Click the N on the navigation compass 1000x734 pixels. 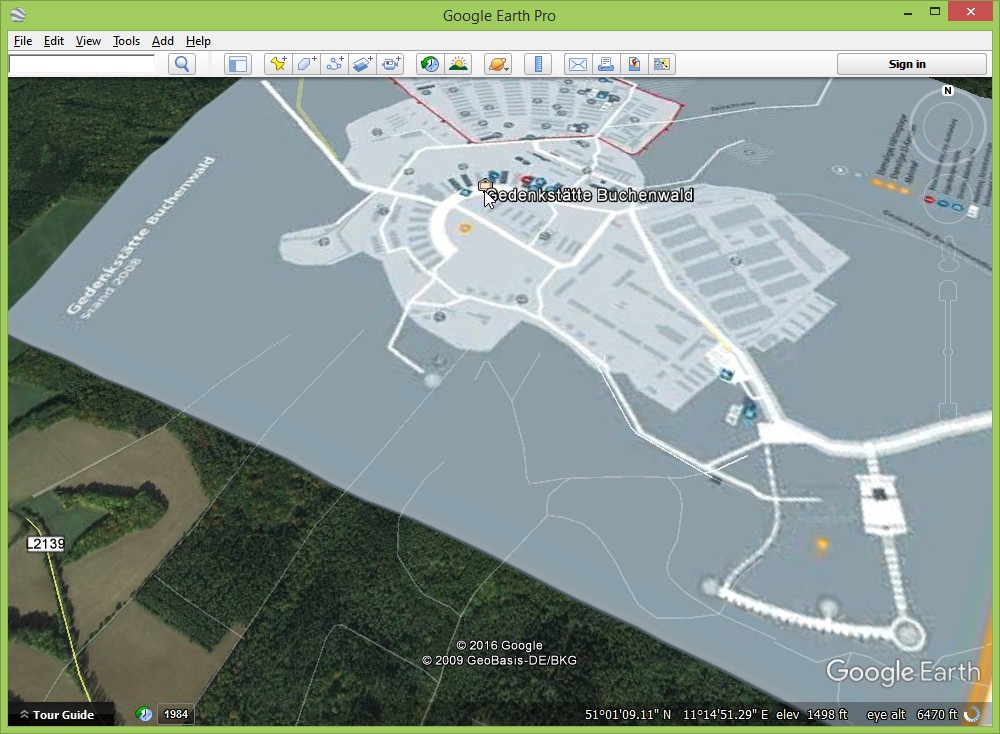[948, 91]
